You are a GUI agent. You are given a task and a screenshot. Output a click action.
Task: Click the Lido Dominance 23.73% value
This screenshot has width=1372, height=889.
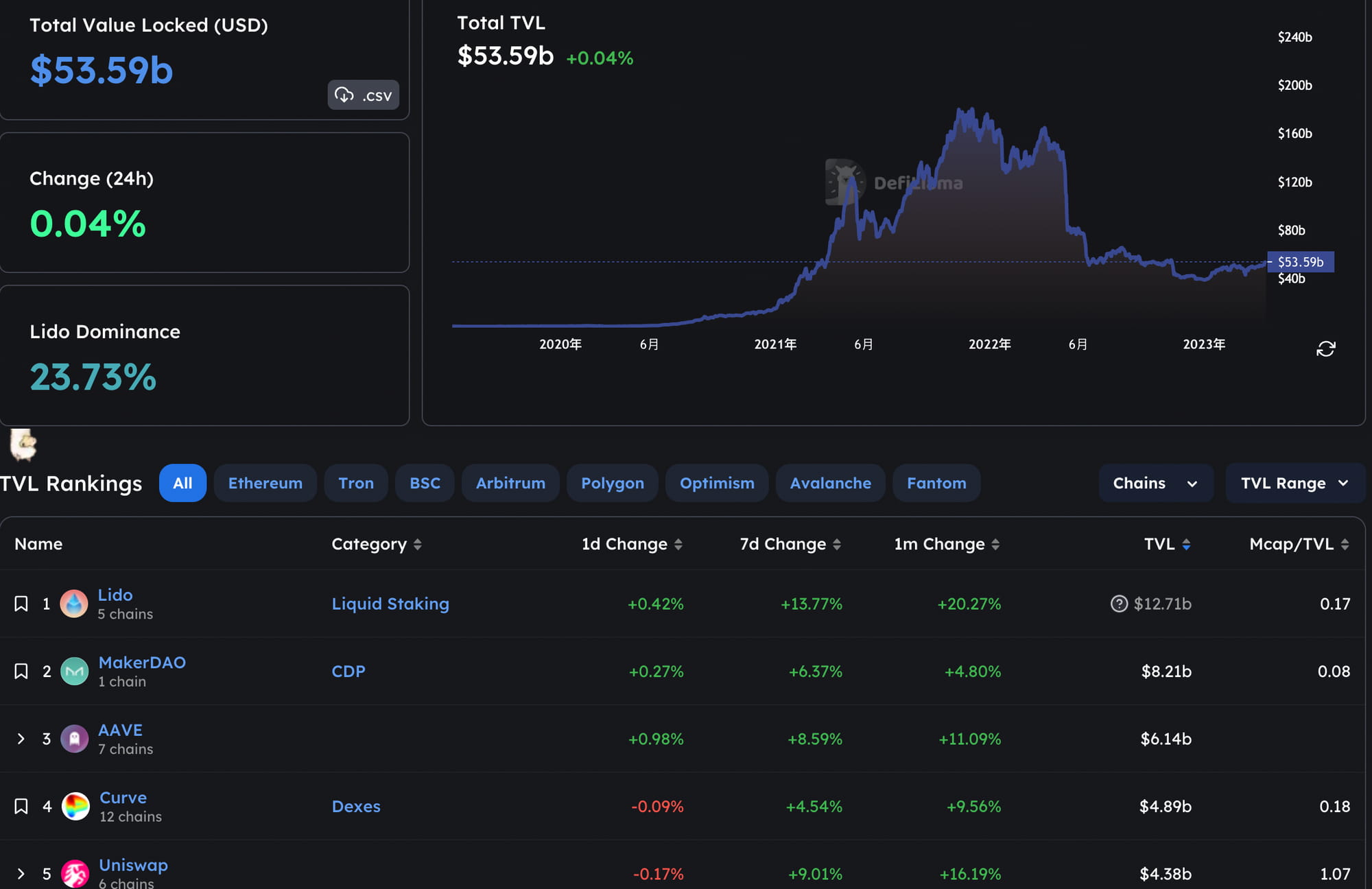93,377
